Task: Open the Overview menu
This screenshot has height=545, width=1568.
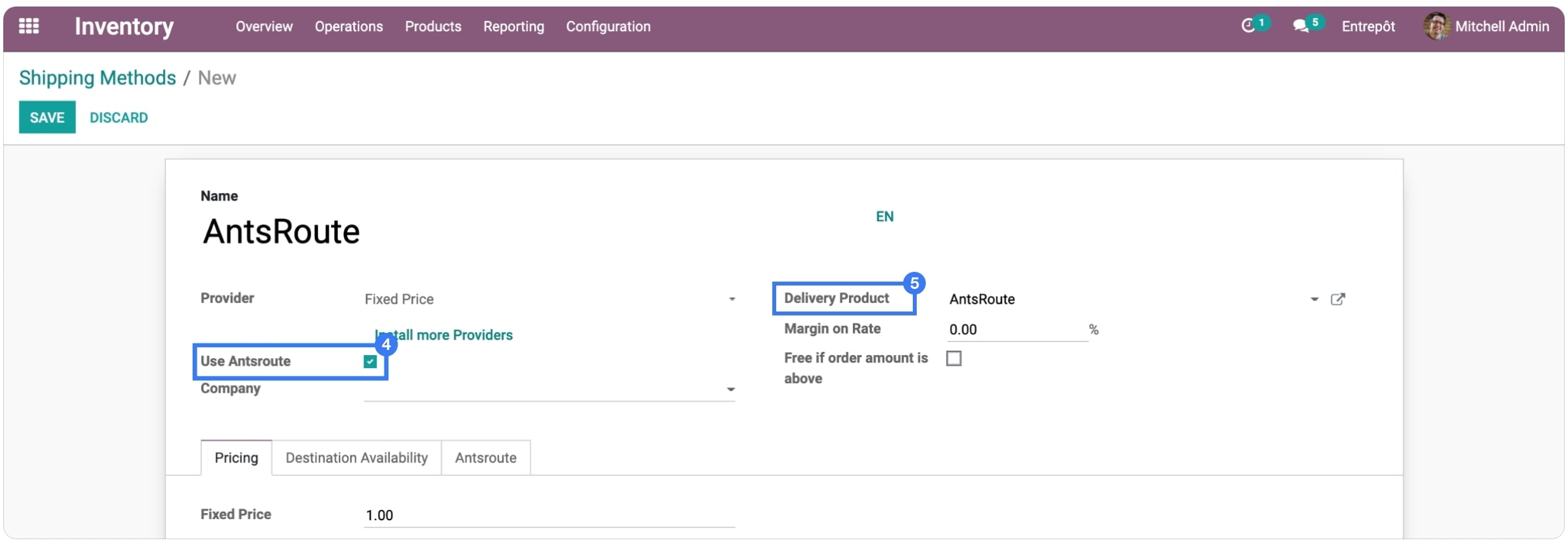Action: [264, 27]
